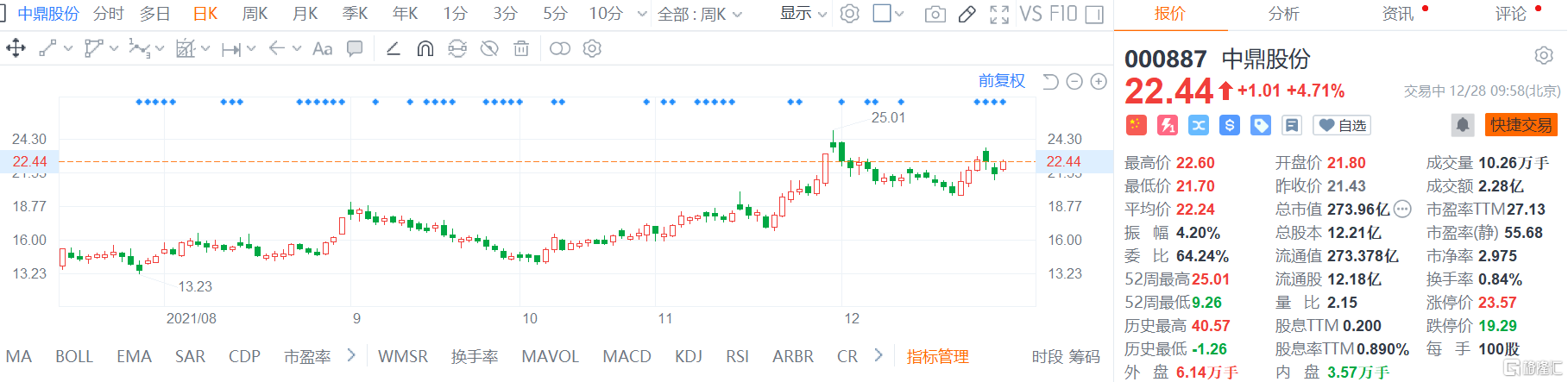Toggle the side panel layout icon
This screenshot has height=382, width=1568.
pos(1094,14)
